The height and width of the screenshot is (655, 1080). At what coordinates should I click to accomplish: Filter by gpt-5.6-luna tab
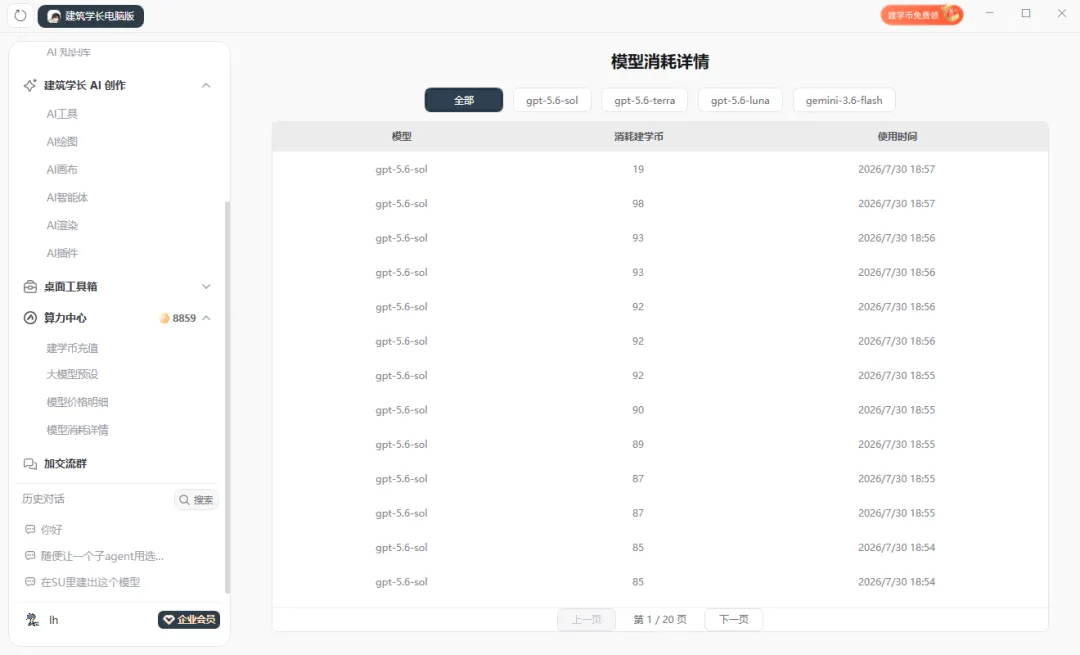[740, 100]
